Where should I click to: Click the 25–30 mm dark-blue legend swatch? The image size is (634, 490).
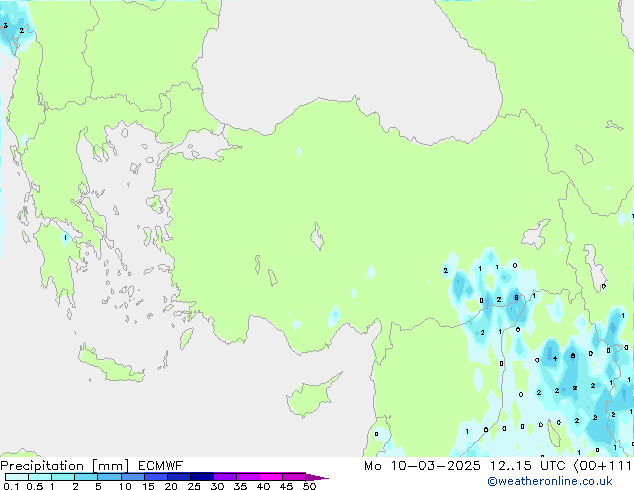click(201, 477)
